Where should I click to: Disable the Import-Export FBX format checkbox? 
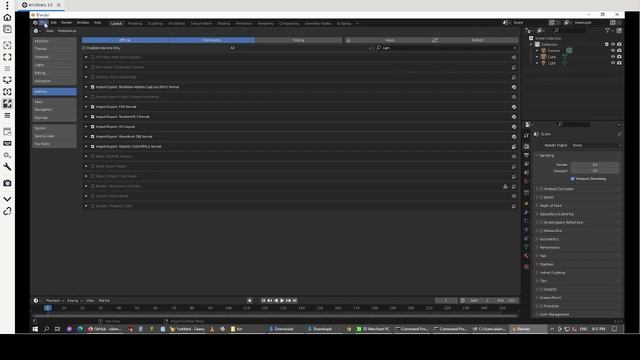click(93, 107)
